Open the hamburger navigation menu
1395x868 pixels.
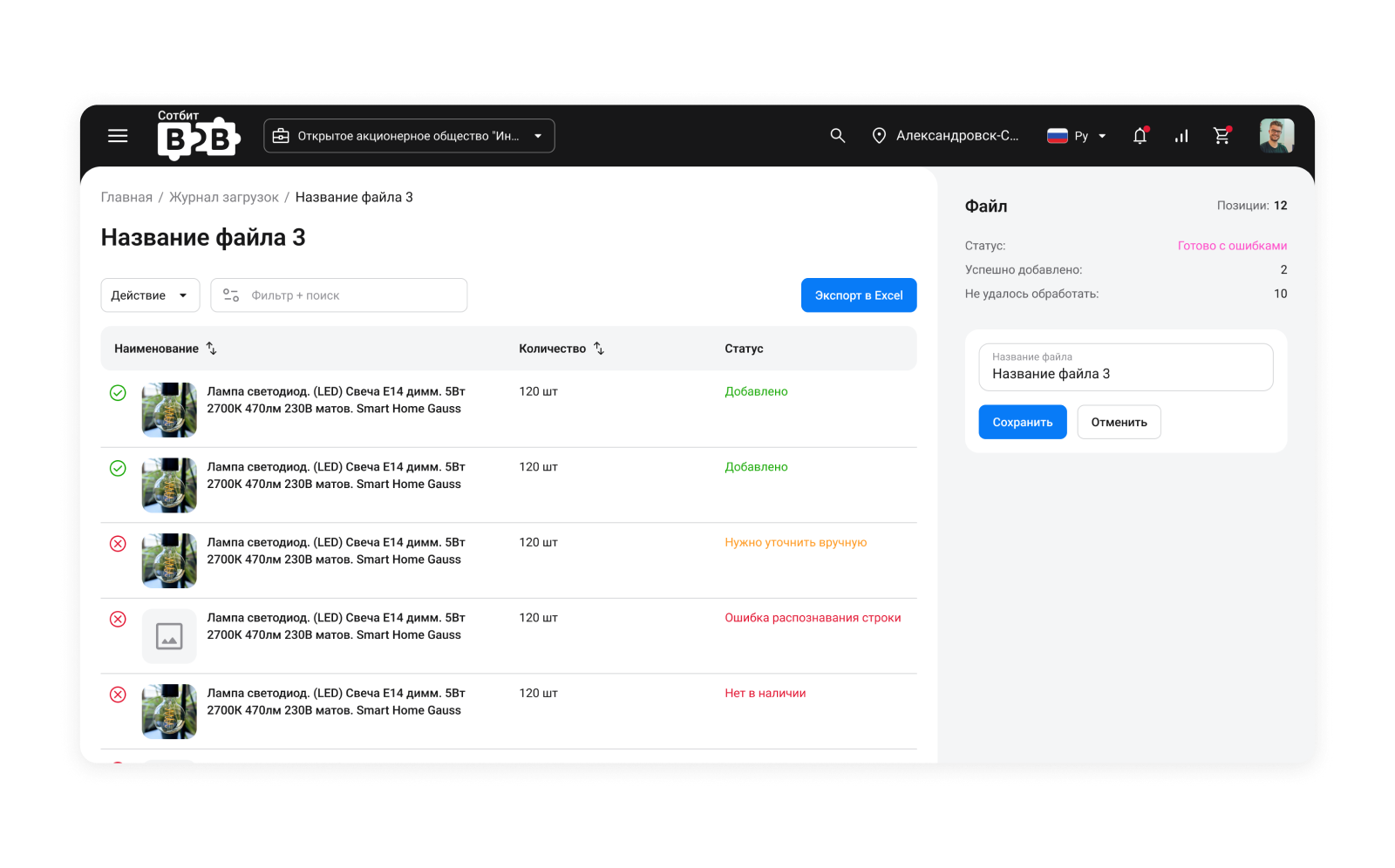[x=118, y=136]
